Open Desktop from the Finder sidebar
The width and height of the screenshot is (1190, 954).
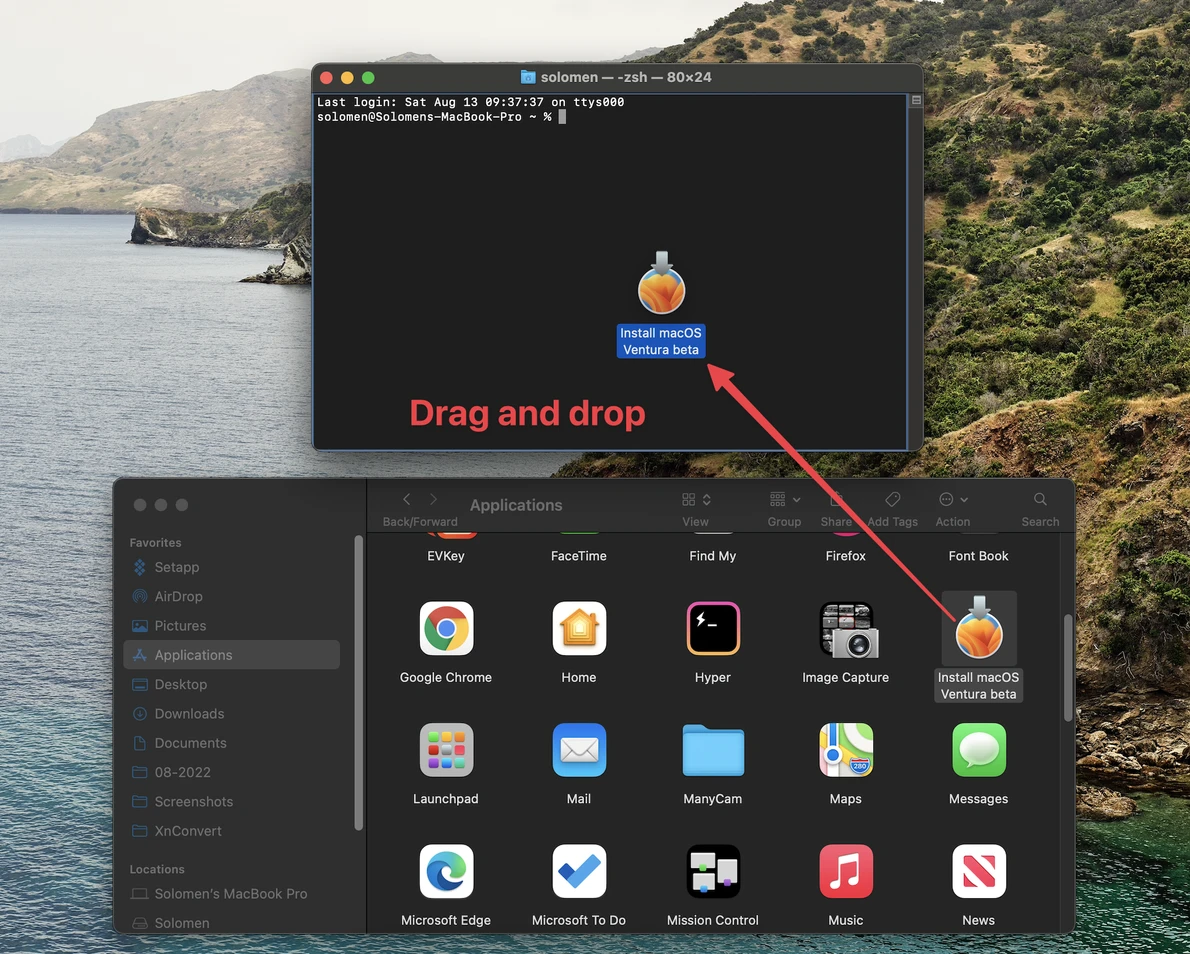point(231,685)
